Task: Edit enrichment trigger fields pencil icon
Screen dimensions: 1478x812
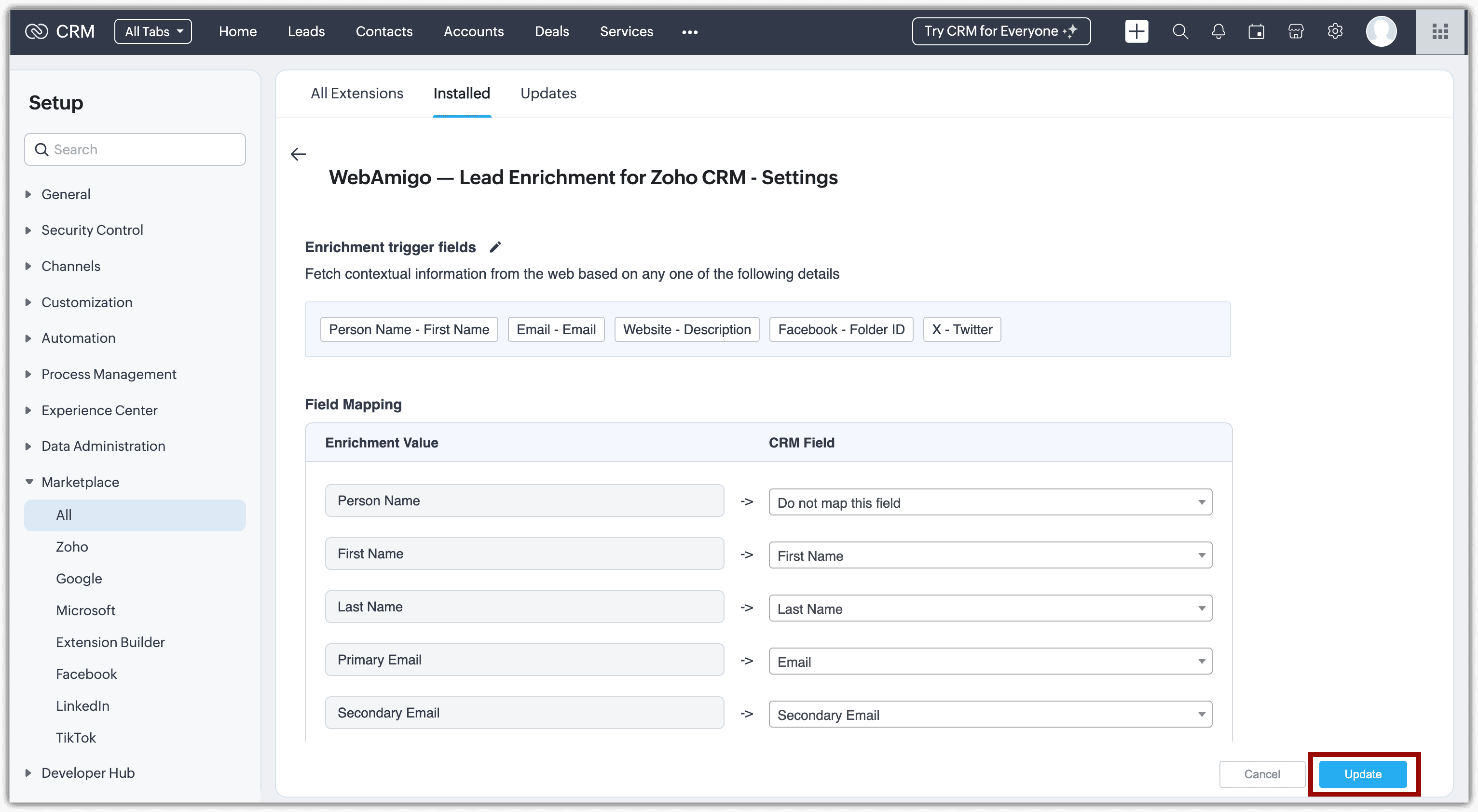Action: tap(495, 247)
